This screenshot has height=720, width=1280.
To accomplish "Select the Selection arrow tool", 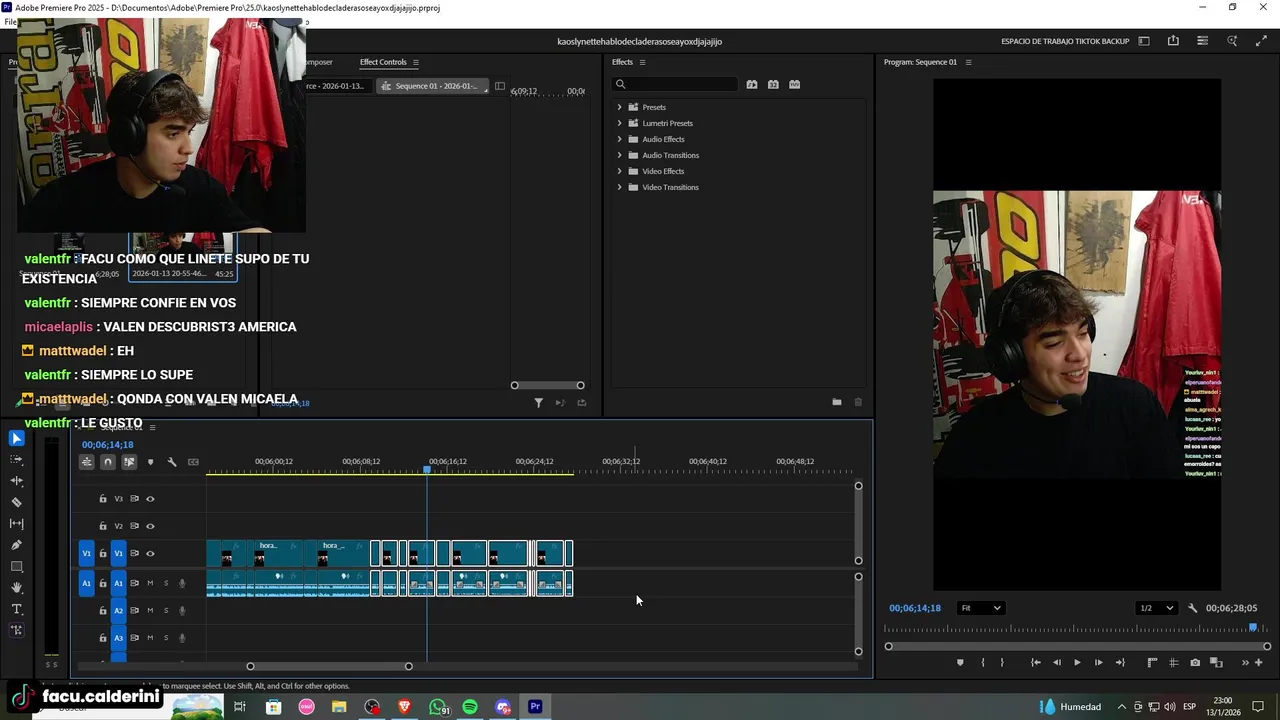I will tap(16, 438).
